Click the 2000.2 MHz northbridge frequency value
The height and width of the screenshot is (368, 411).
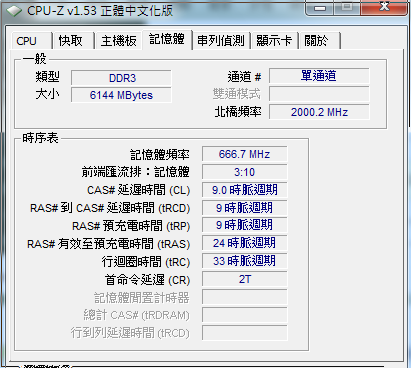click(x=319, y=112)
